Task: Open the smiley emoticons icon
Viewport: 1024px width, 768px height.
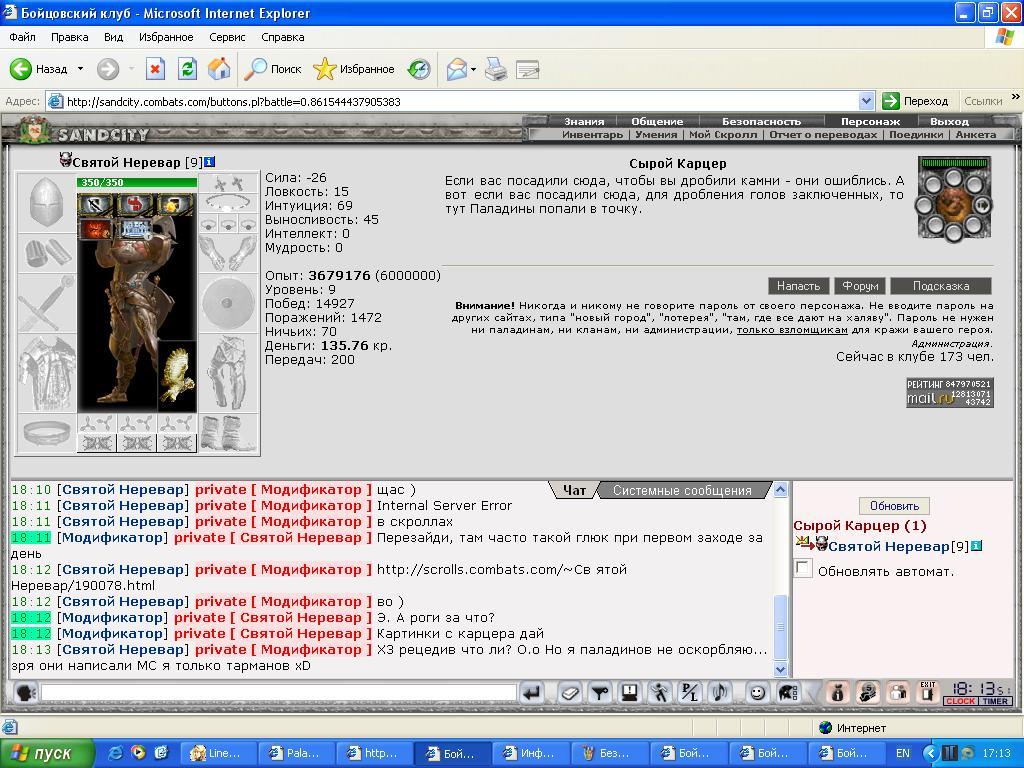Action: [x=757, y=692]
